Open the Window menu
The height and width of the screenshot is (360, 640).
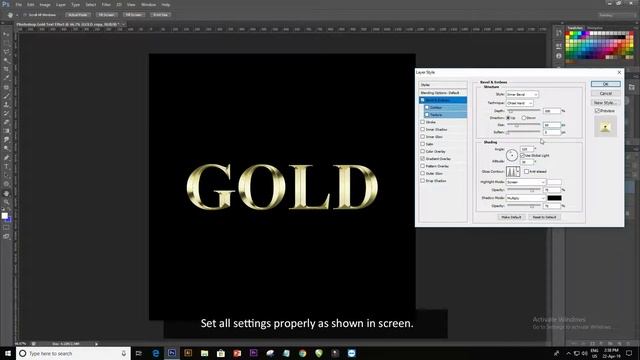click(x=148, y=4)
